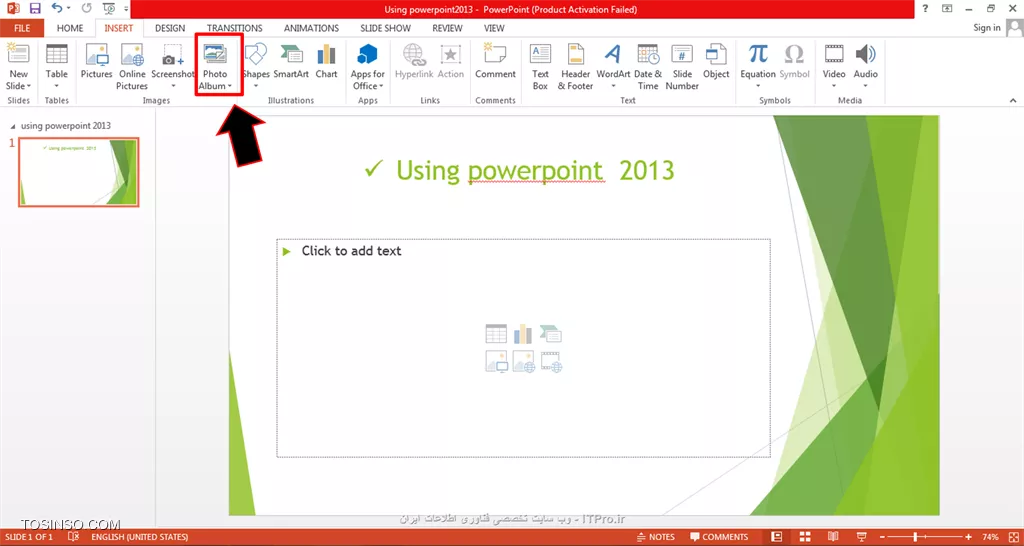The width and height of the screenshot is (1024, 546).
Task: Select slide 1 thumbnail
Action: coord(78,172)
